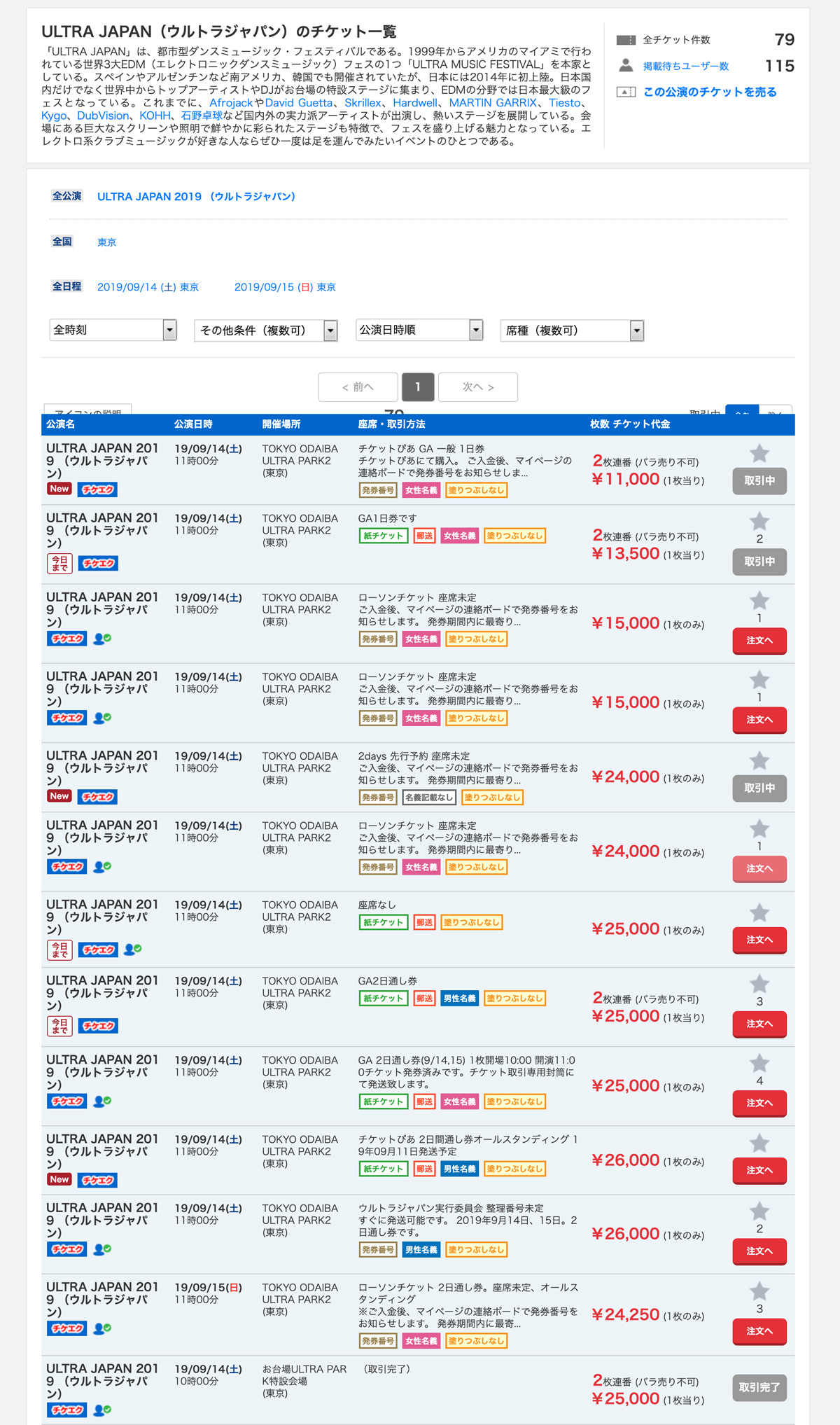Select the 全国 region filter
This screenshot has width=840, height=1425.
point(62,242)
